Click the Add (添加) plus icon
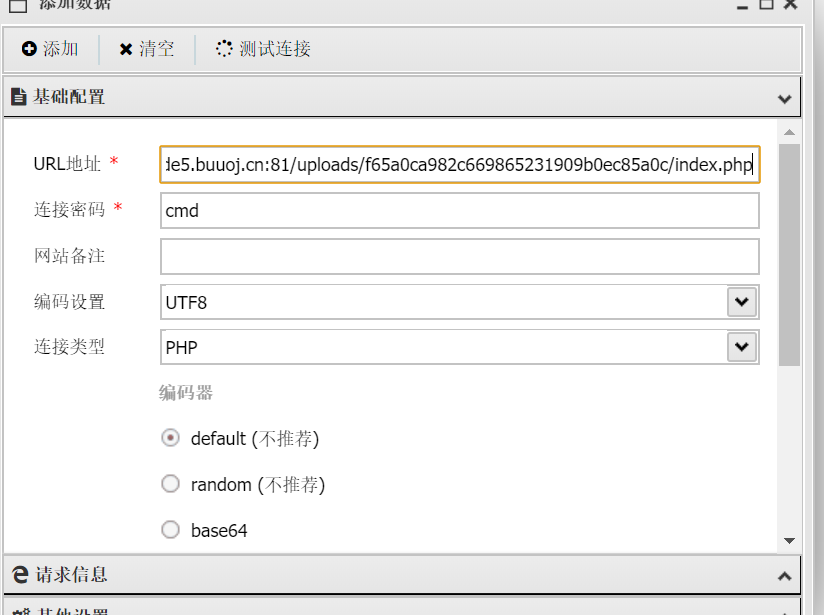 (29, 48)
